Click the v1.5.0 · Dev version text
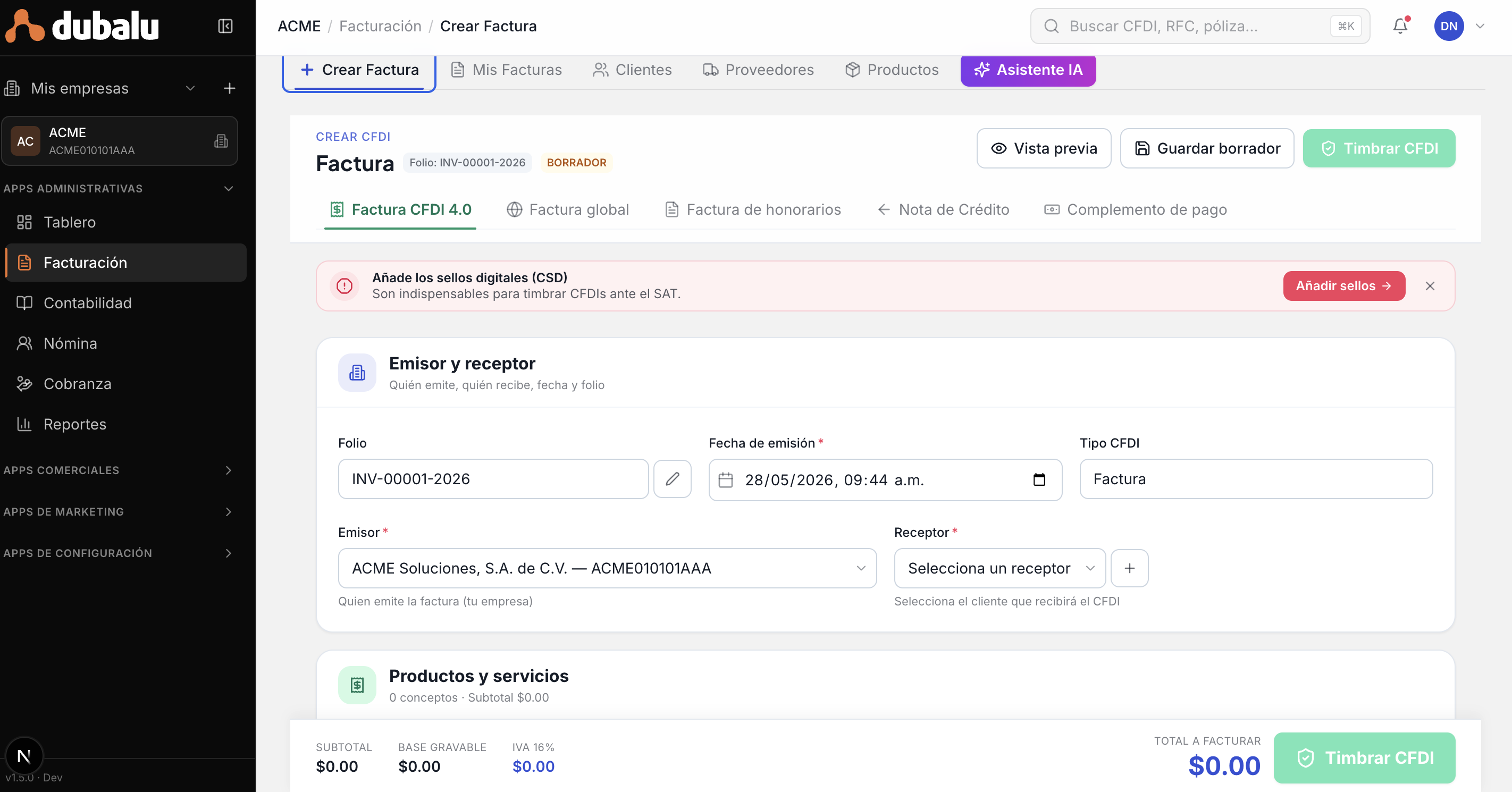The height and width of the screenshot is (792, 1512). pos(34,777)
